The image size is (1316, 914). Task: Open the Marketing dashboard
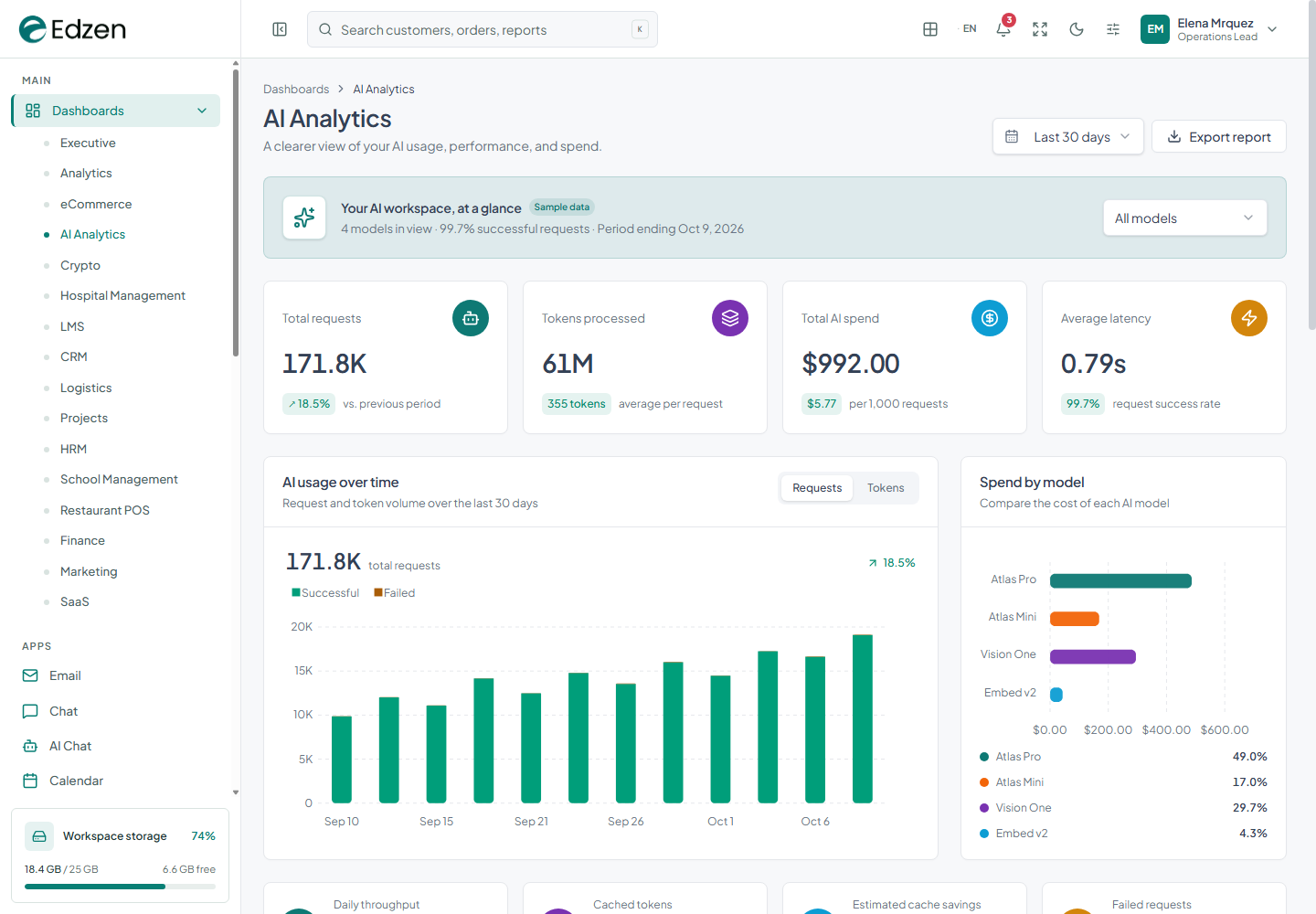click(x=89, y=571)
